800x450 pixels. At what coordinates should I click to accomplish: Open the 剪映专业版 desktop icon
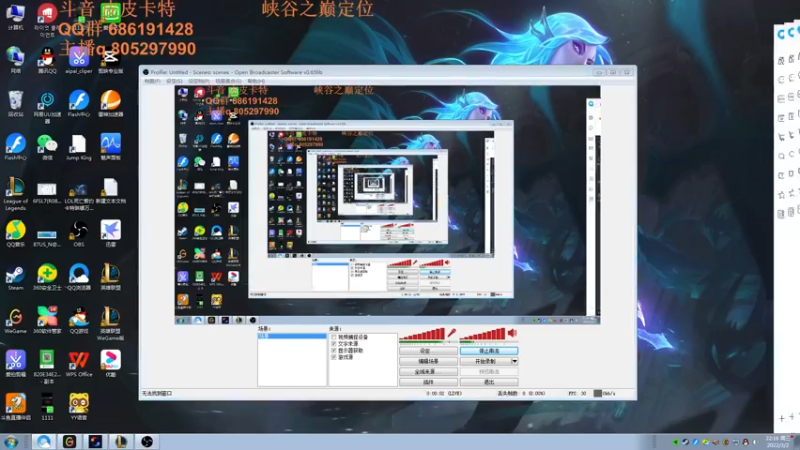(x=110, y=60)
